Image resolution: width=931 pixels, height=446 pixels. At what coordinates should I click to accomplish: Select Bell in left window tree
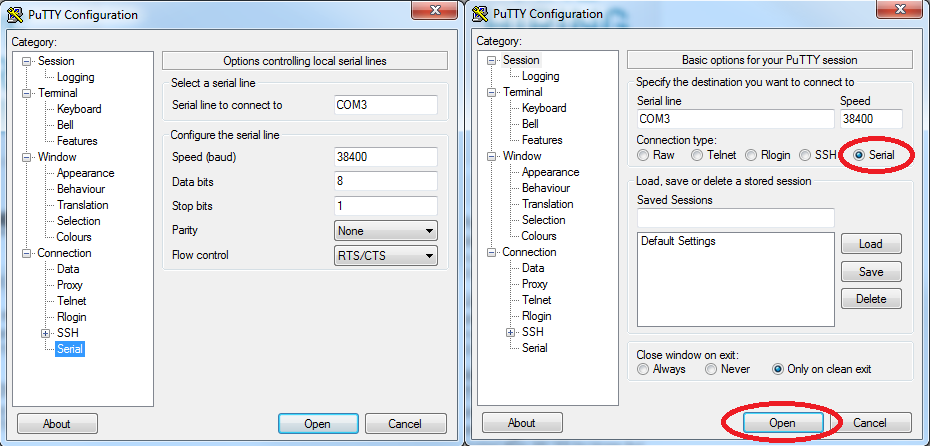click(x=65, y=125)
